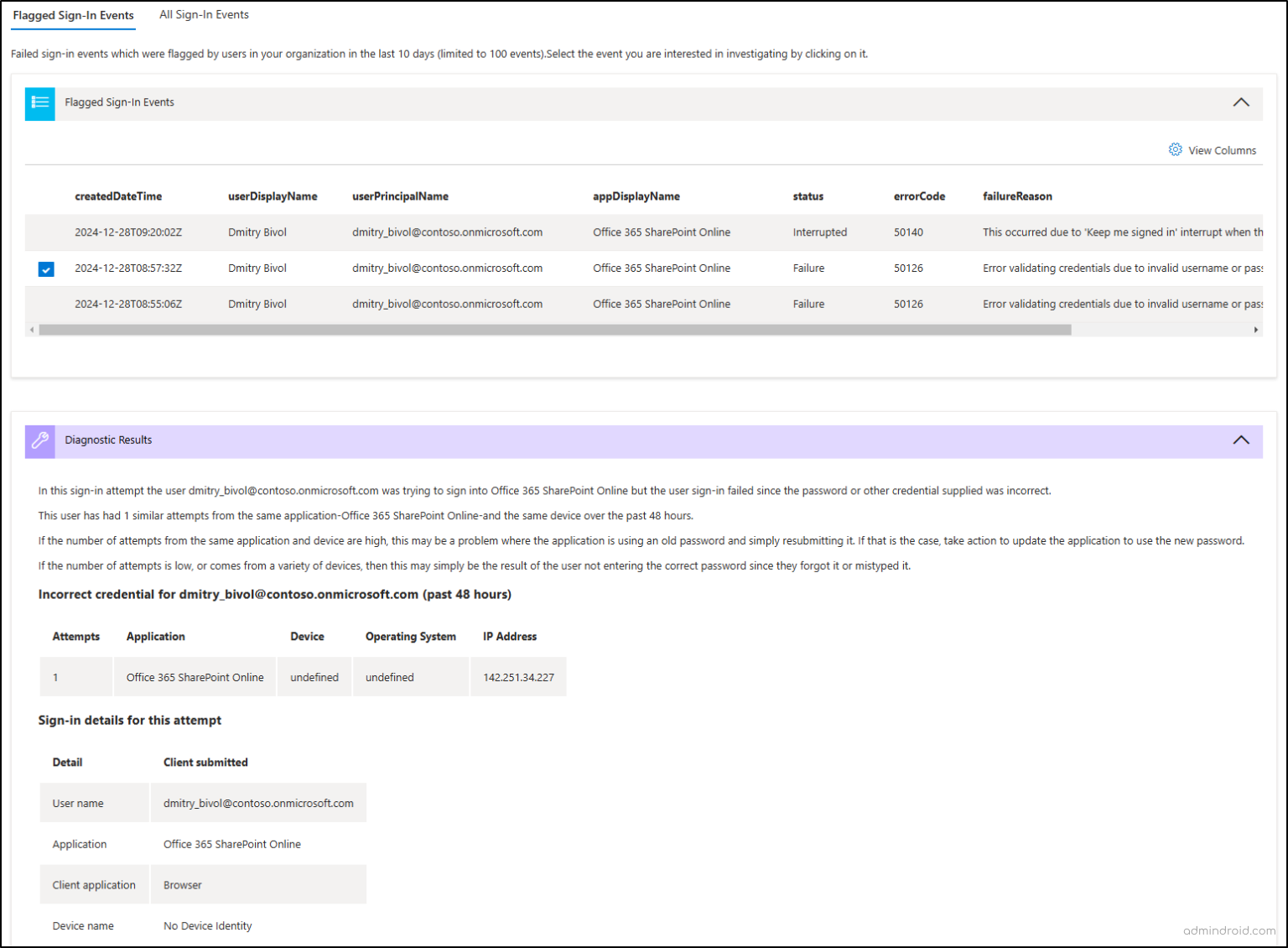Click the list icon on Flagged Sign-In Events header

39,102
